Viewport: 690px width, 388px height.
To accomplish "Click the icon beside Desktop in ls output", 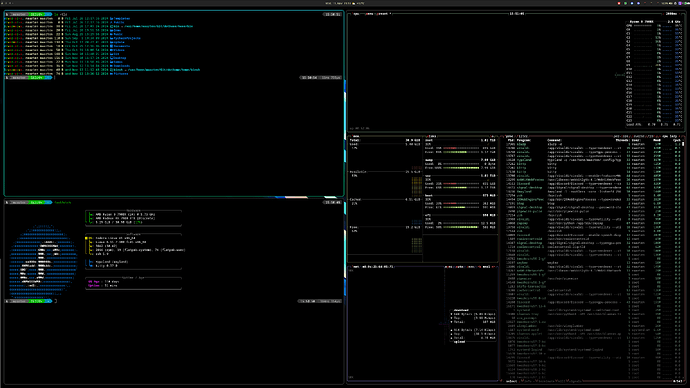I will point(111,58).
